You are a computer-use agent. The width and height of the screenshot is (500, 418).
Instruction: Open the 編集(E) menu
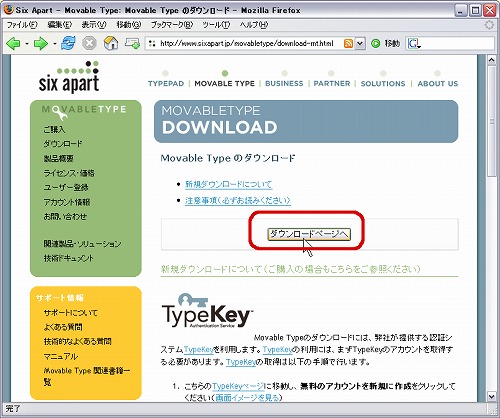pos(59,25)
